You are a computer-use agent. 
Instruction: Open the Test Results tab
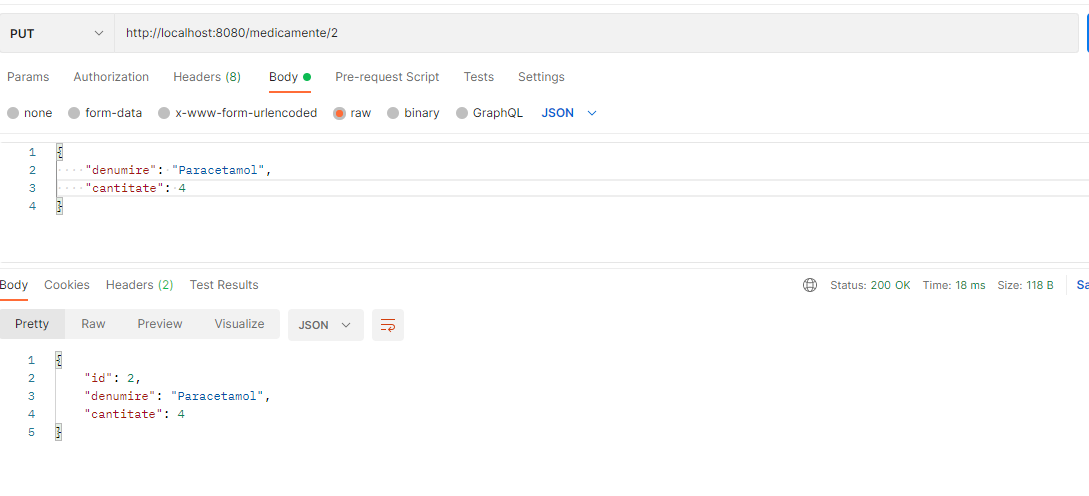[224, 285]
